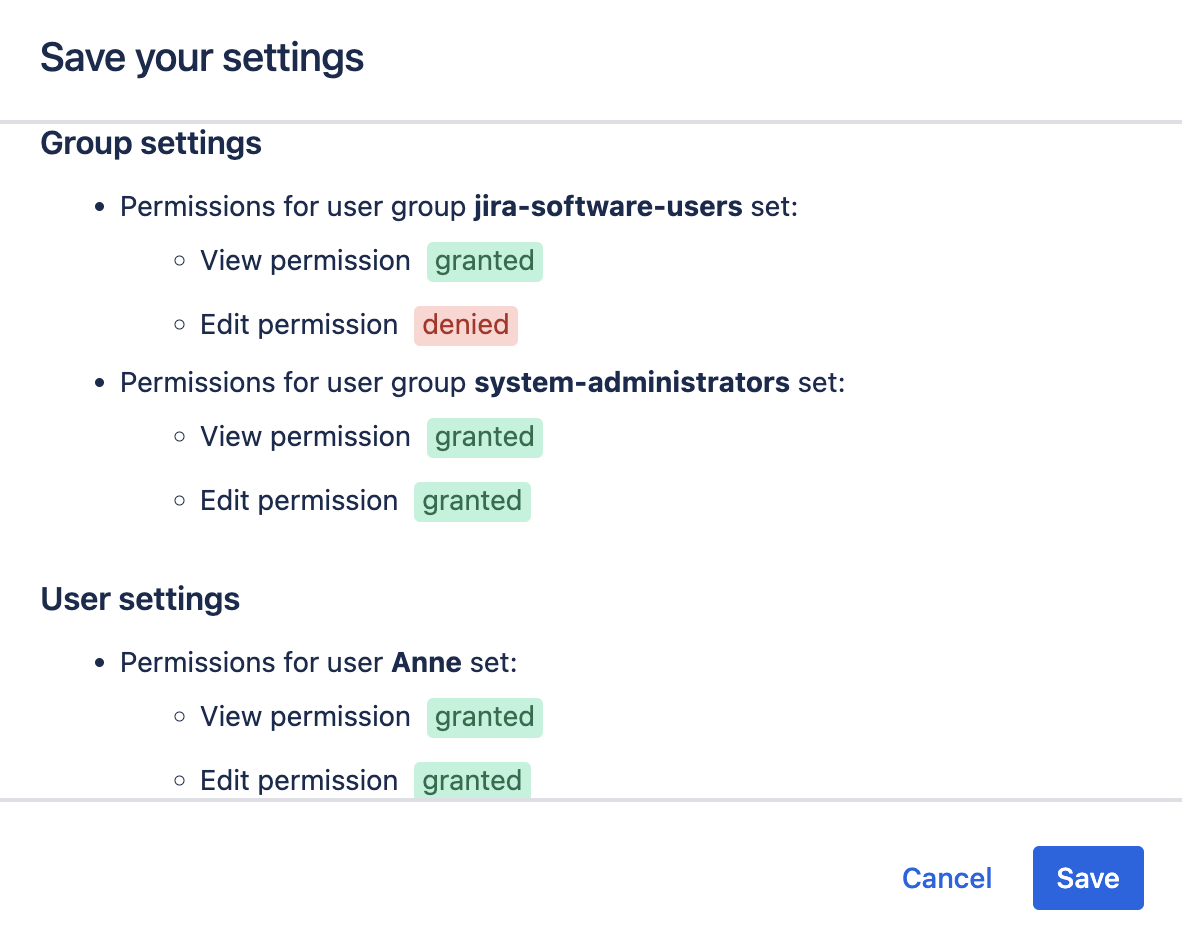
Task: Select the granted badge for Anne's edit permission
Action: click(x=472, y=780)
